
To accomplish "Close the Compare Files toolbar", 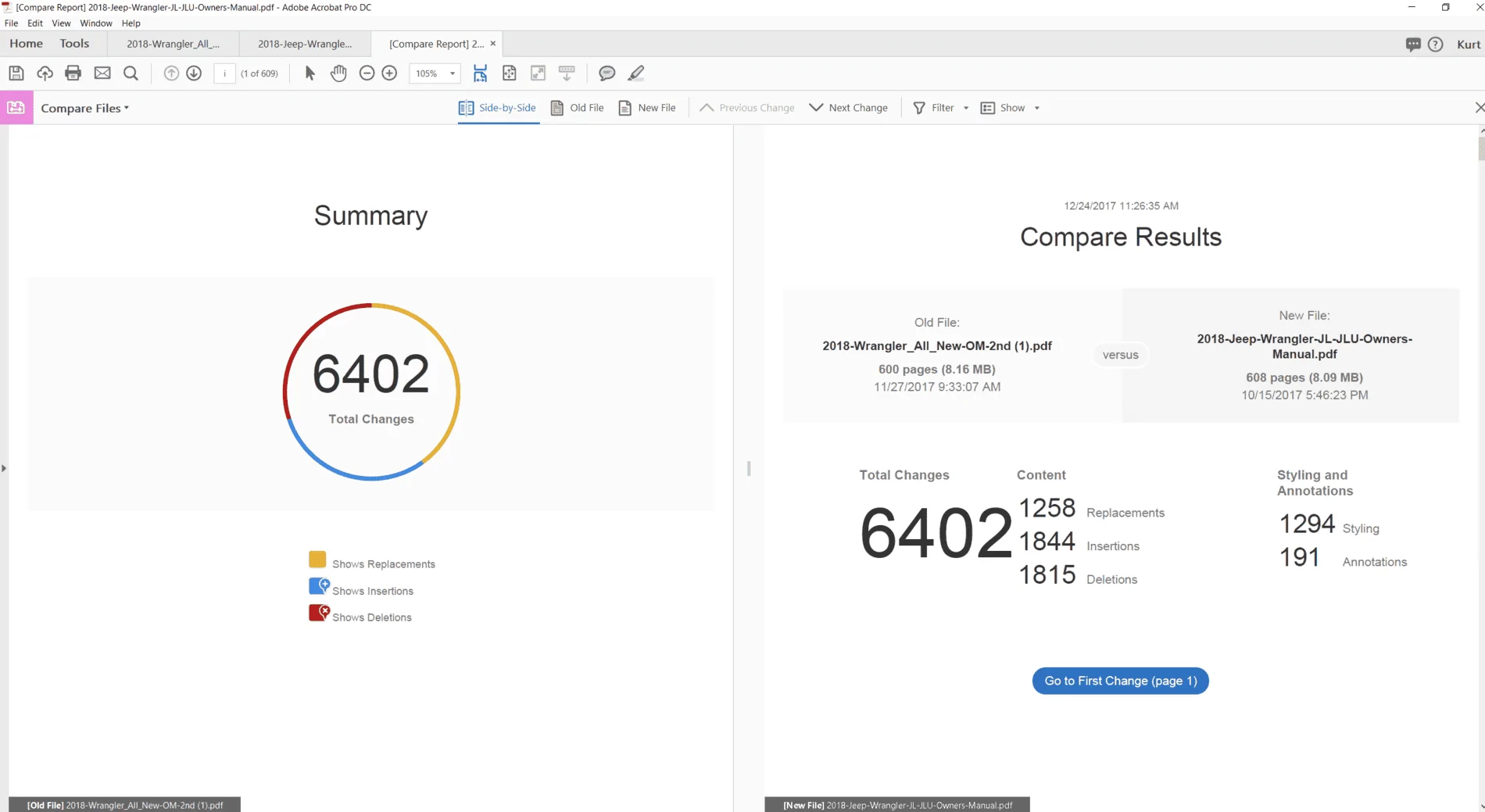I will click(1479, 108).
